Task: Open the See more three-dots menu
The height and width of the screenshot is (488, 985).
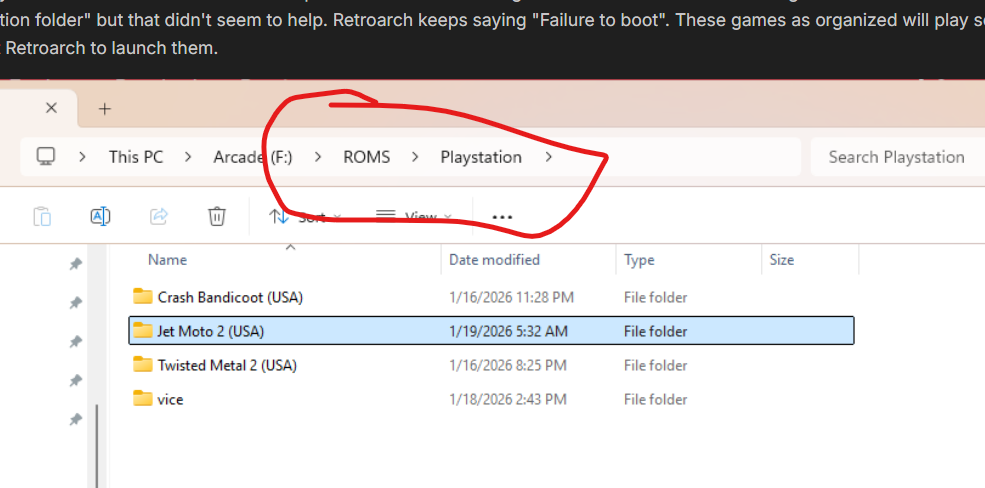Action: point(502,217)
